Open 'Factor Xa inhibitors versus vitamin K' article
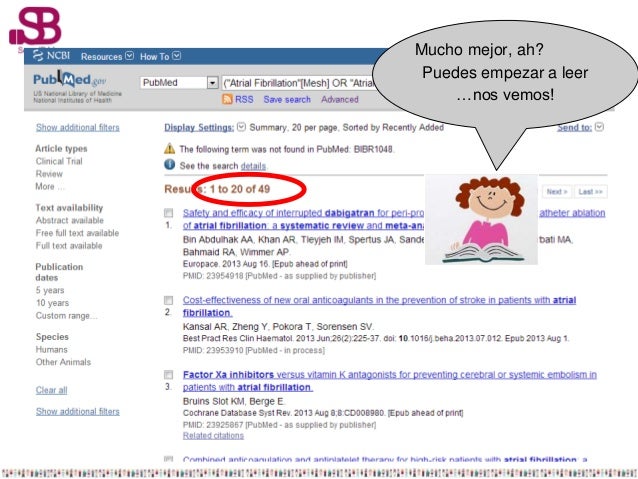This screenshot has height=479, width=638. [389, 381]
